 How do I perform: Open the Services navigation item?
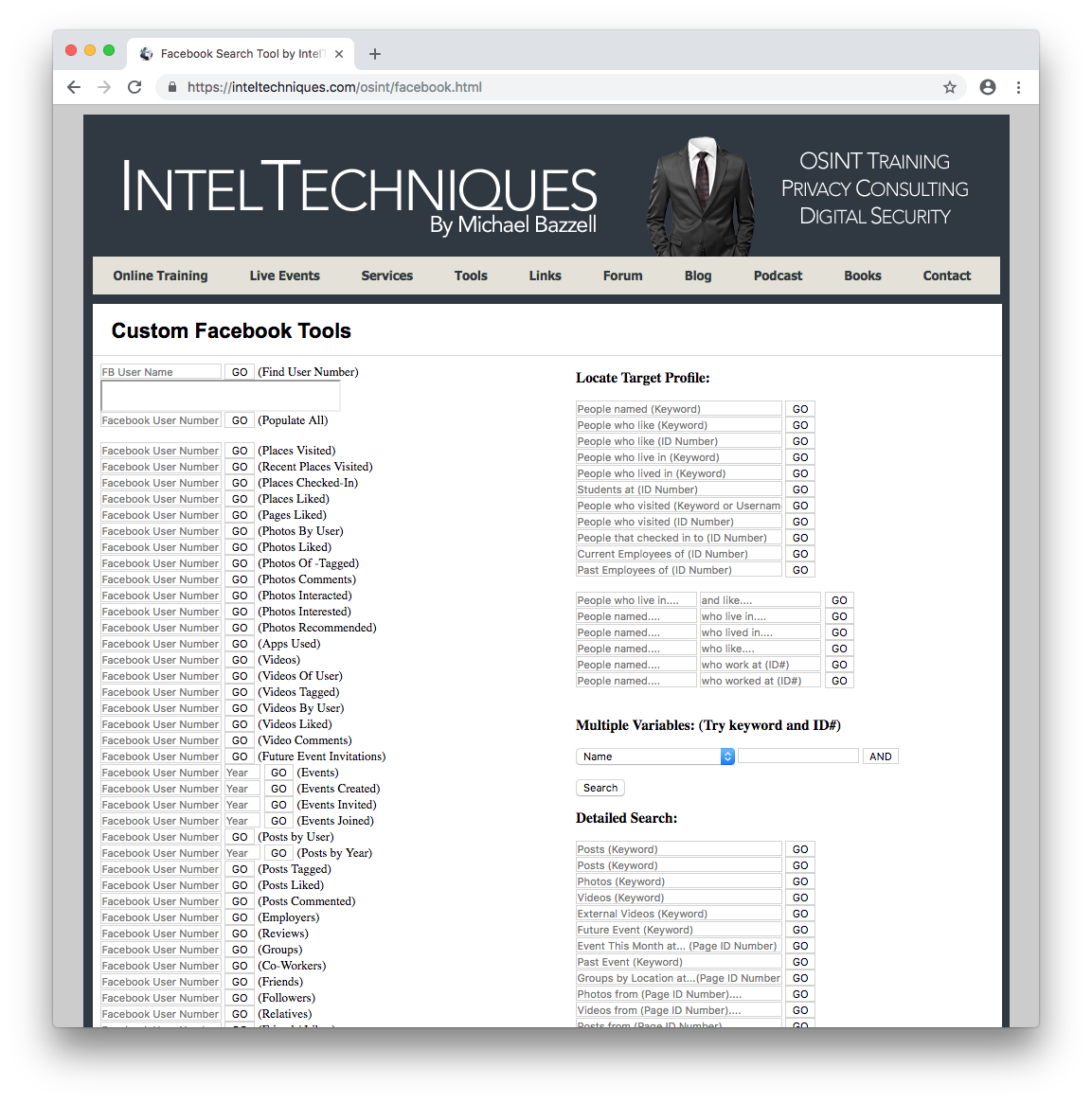click(387, 276)
